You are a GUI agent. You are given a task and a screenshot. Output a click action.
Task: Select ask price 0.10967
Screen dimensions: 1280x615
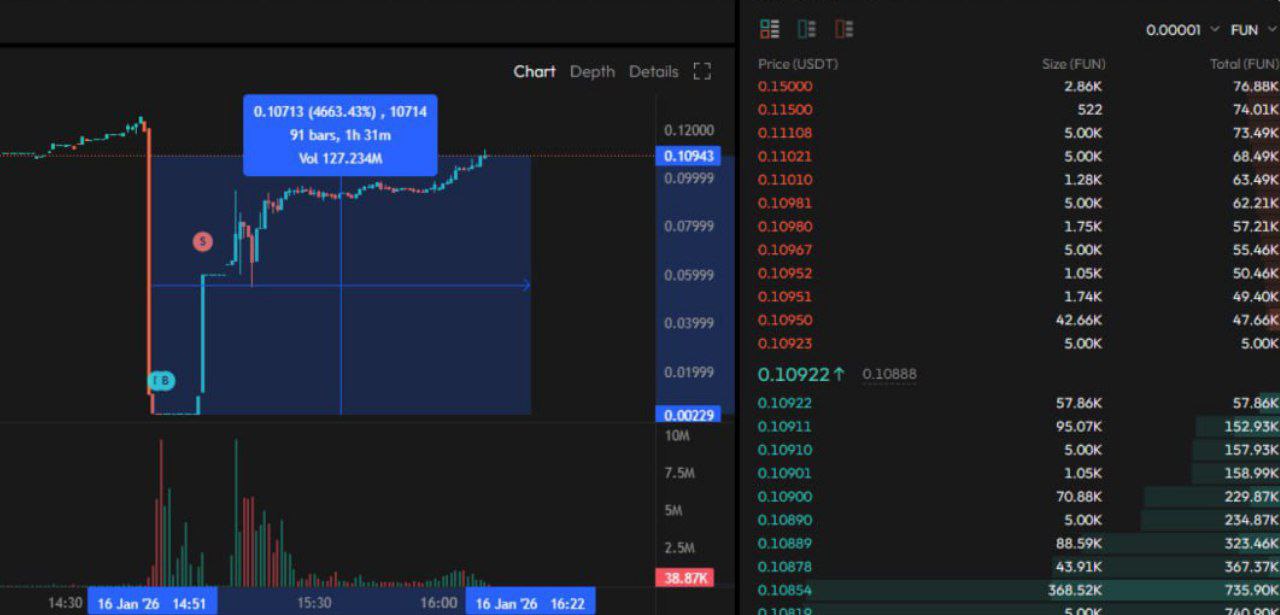point(785,250)
